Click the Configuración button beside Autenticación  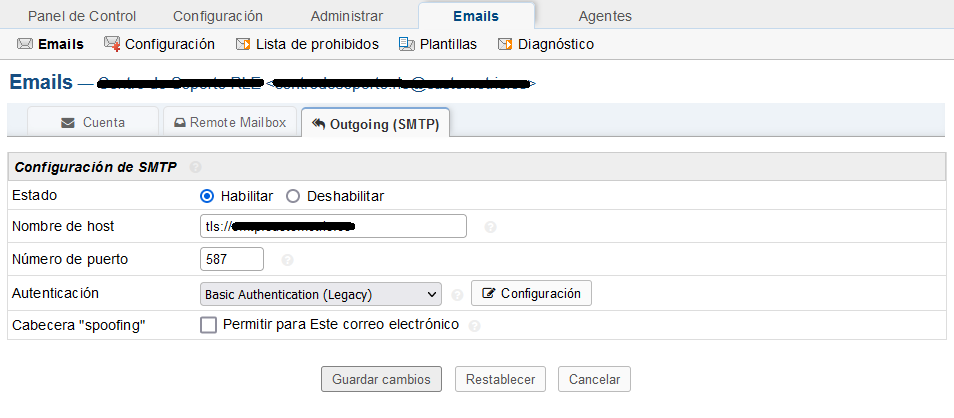click(x=531, y=293)
